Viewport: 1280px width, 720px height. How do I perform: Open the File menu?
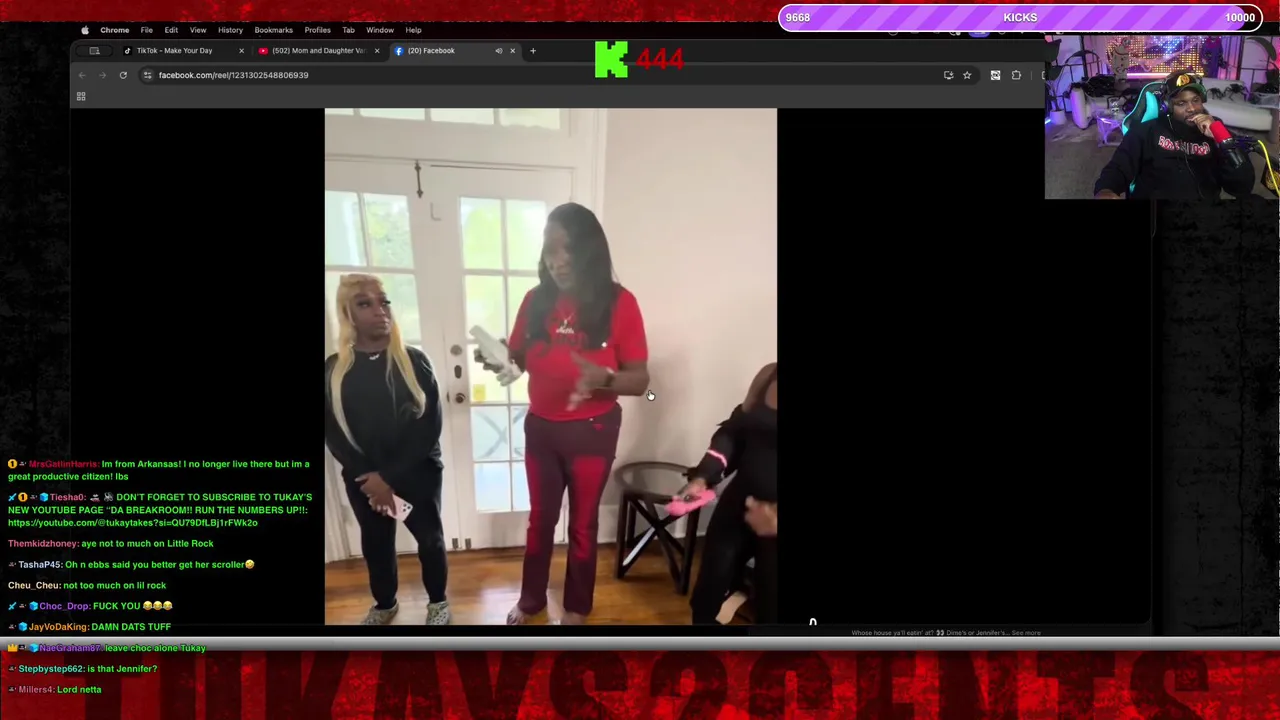click(x=147, y=30)
